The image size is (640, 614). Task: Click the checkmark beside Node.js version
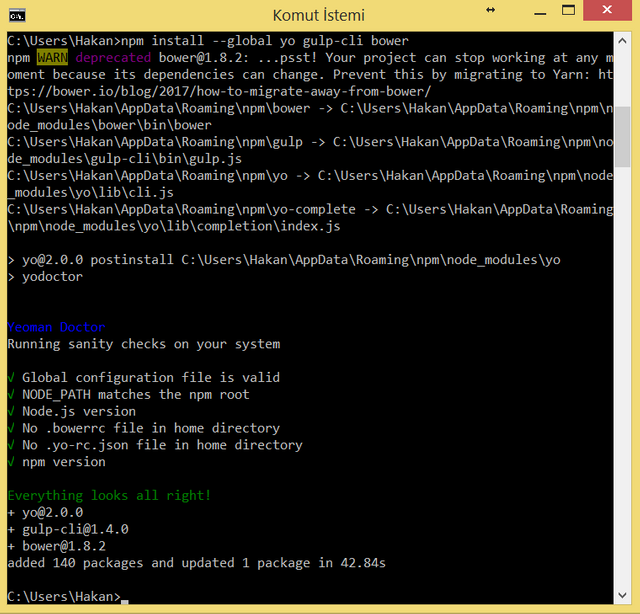coord(11,412)
